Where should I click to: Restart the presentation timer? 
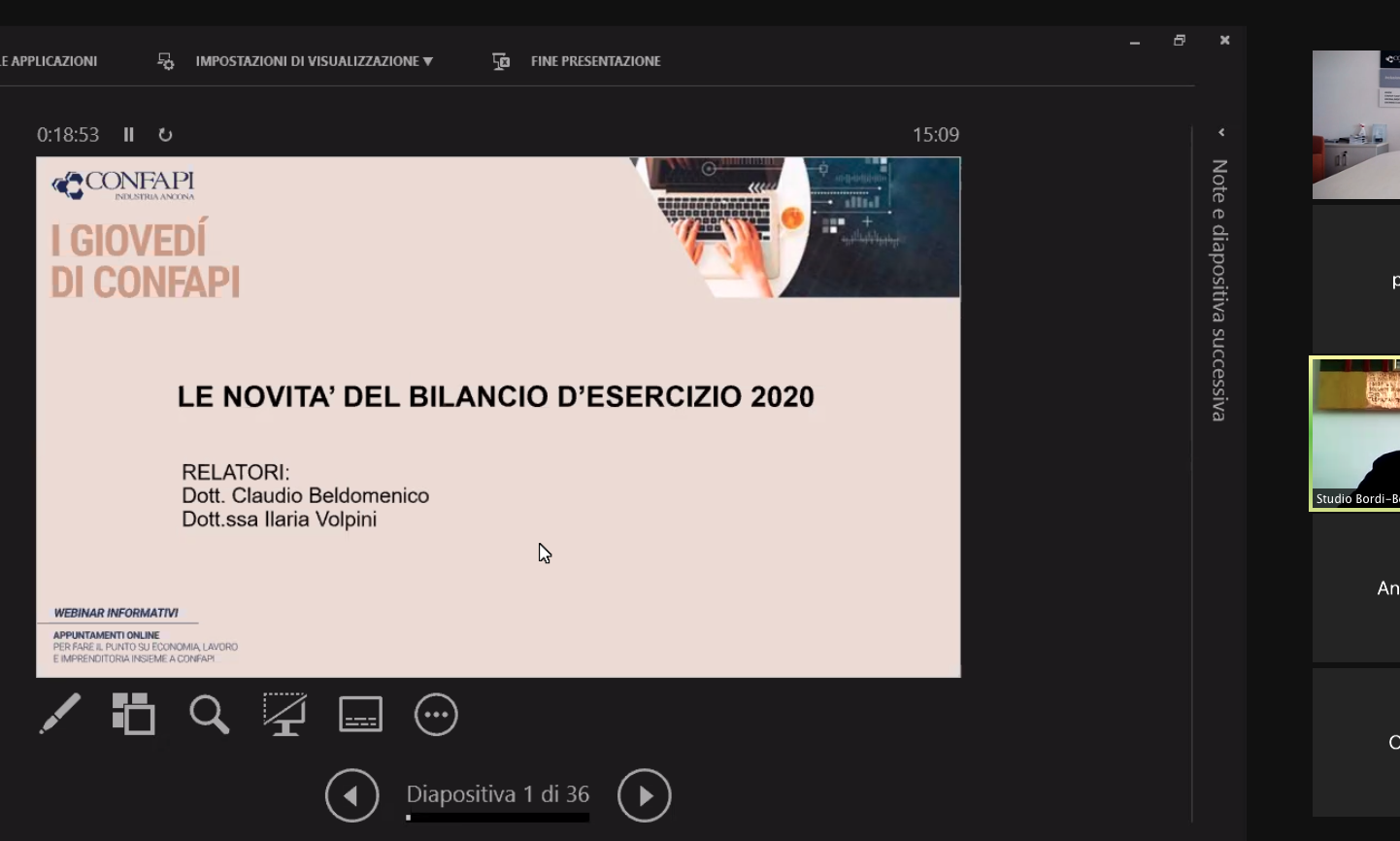(165, 135)
